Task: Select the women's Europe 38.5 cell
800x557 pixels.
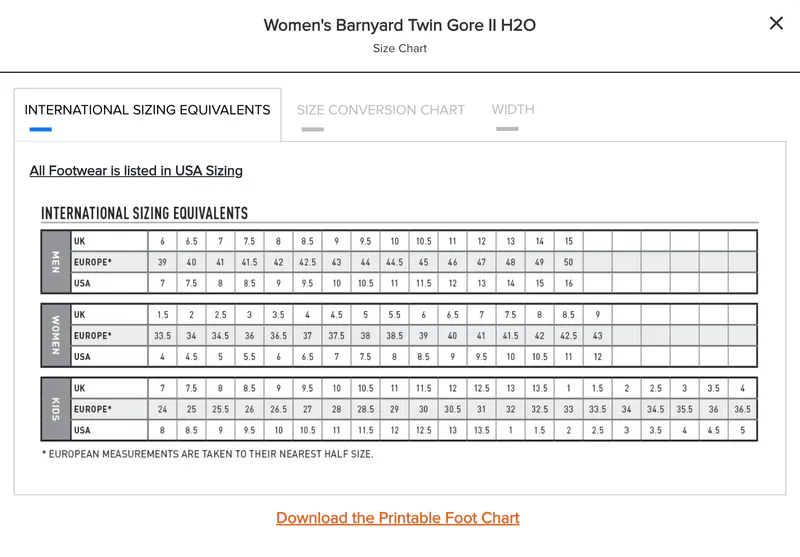Action: click(x=395, y=336)
